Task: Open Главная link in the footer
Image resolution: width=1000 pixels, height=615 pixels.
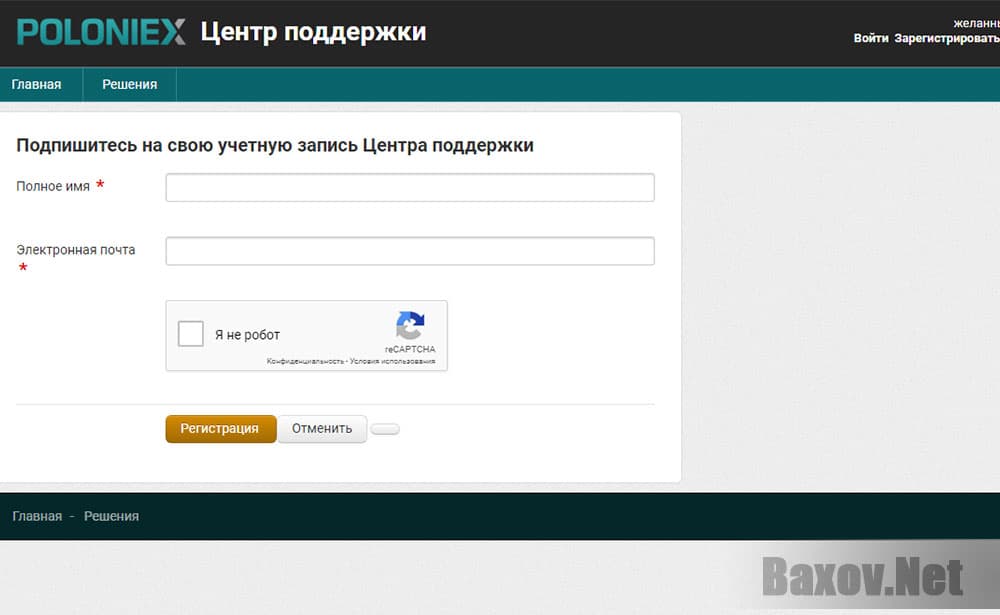Action: (36, 516)
